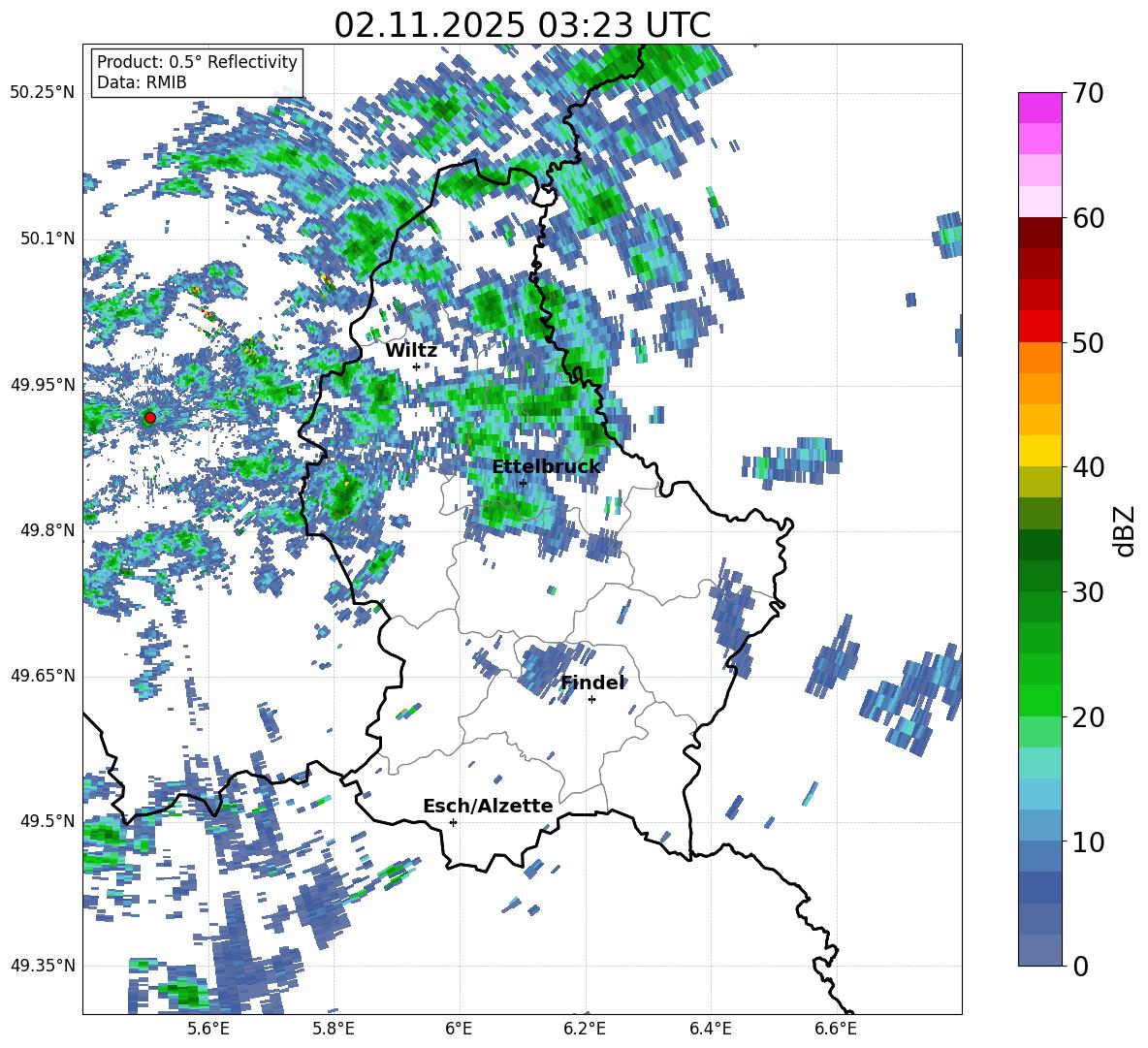Click the 40 tick on colorbar

point(1088,467)
